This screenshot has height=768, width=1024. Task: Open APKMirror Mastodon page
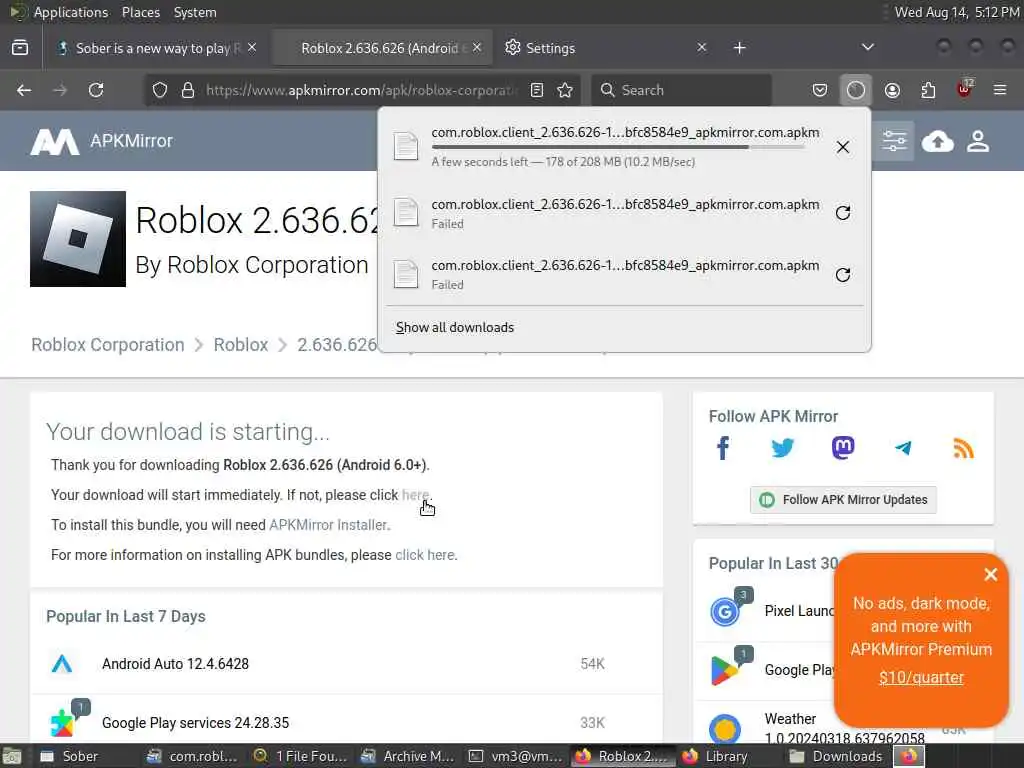click(842, 448)
